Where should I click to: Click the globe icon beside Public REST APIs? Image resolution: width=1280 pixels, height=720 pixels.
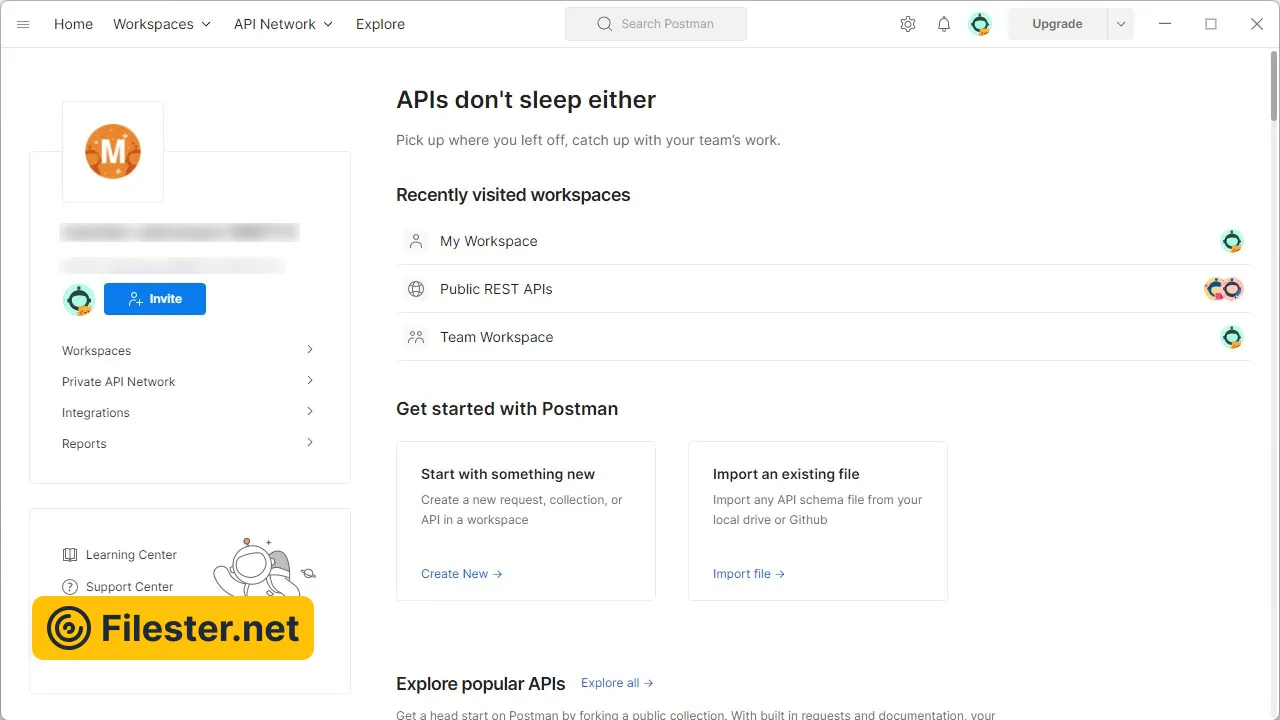tap(416, 289)
